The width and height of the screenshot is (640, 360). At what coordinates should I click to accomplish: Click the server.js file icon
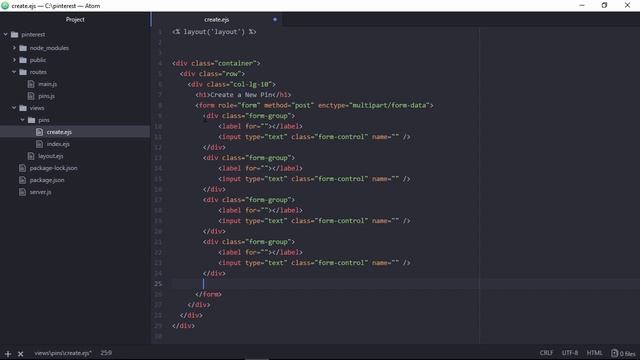[x=22, y=192]
